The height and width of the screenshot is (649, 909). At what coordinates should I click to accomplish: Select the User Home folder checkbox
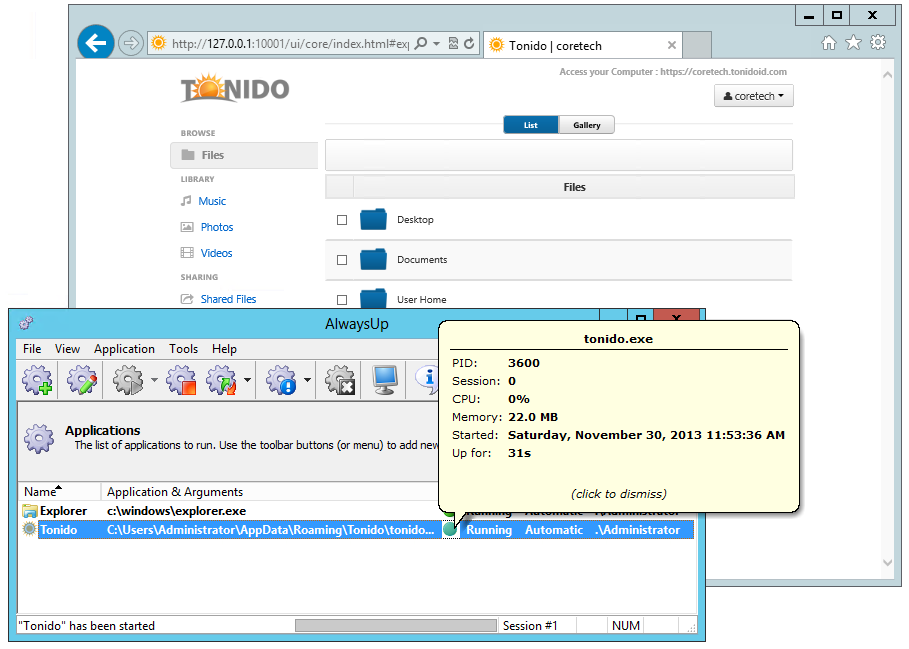[342, 300]
